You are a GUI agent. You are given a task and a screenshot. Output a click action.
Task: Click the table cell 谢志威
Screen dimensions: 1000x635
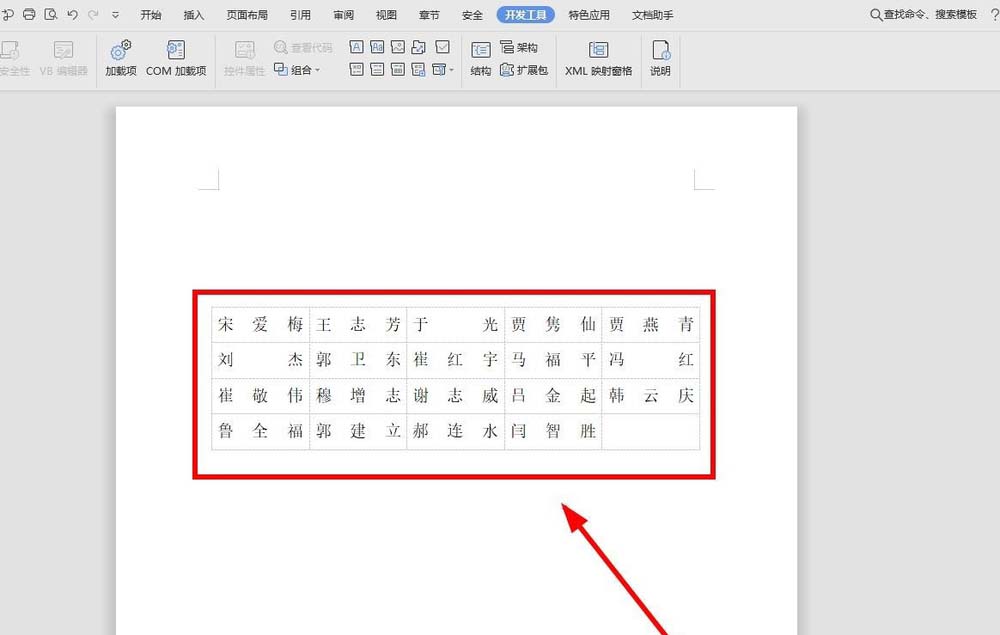point(455,396)
